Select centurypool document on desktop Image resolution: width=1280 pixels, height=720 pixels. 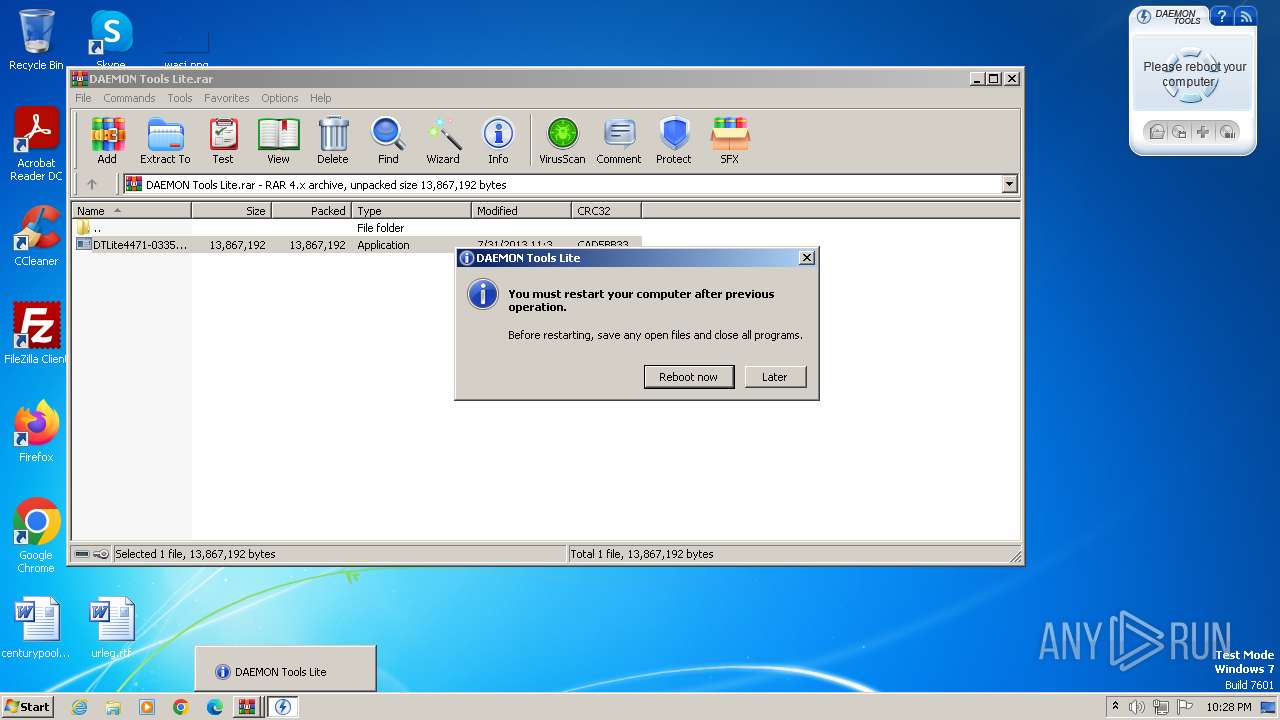(x=36, y=629)
